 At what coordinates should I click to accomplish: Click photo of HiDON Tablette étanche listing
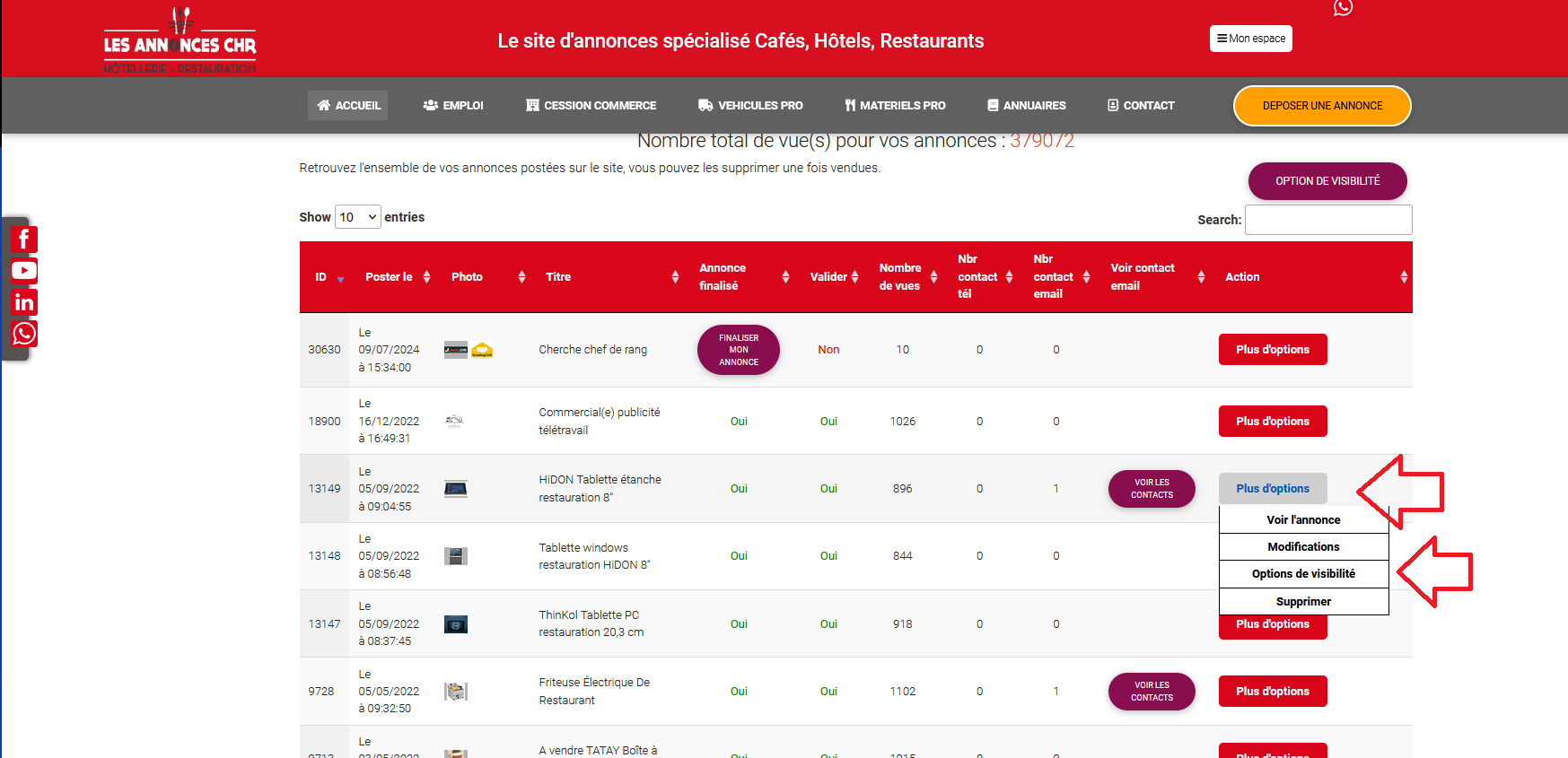(456, 489)
